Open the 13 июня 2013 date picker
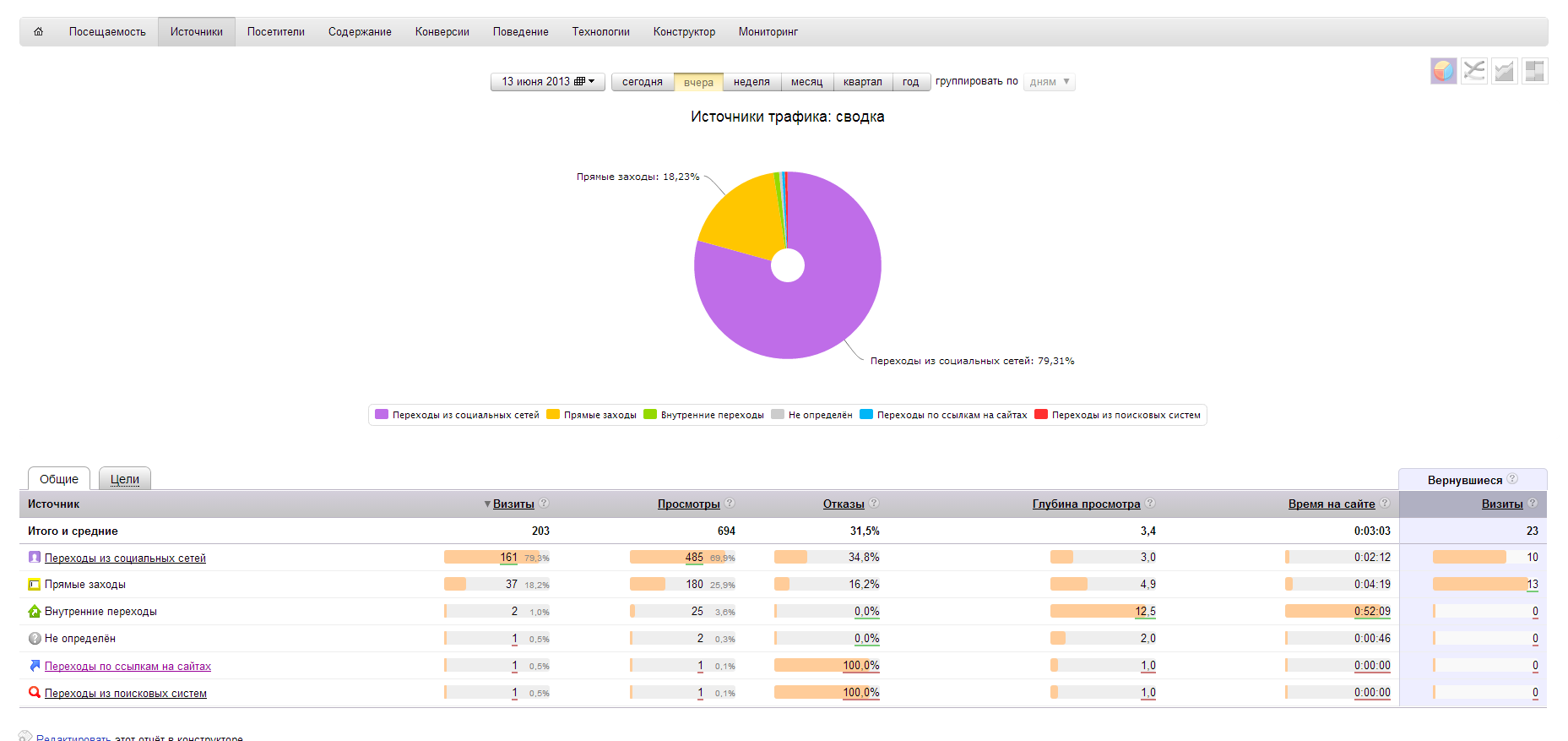The image size is (1568, 741). 547,82
